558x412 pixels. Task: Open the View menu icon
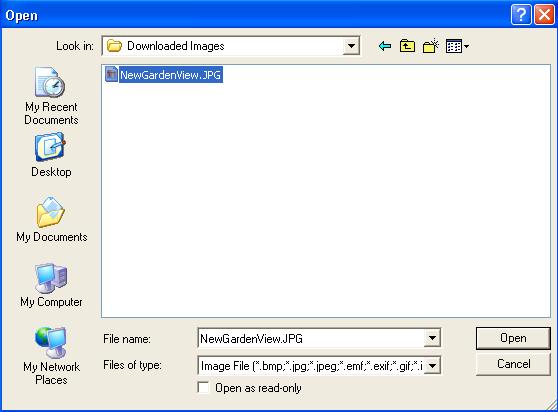click(457, 46)
